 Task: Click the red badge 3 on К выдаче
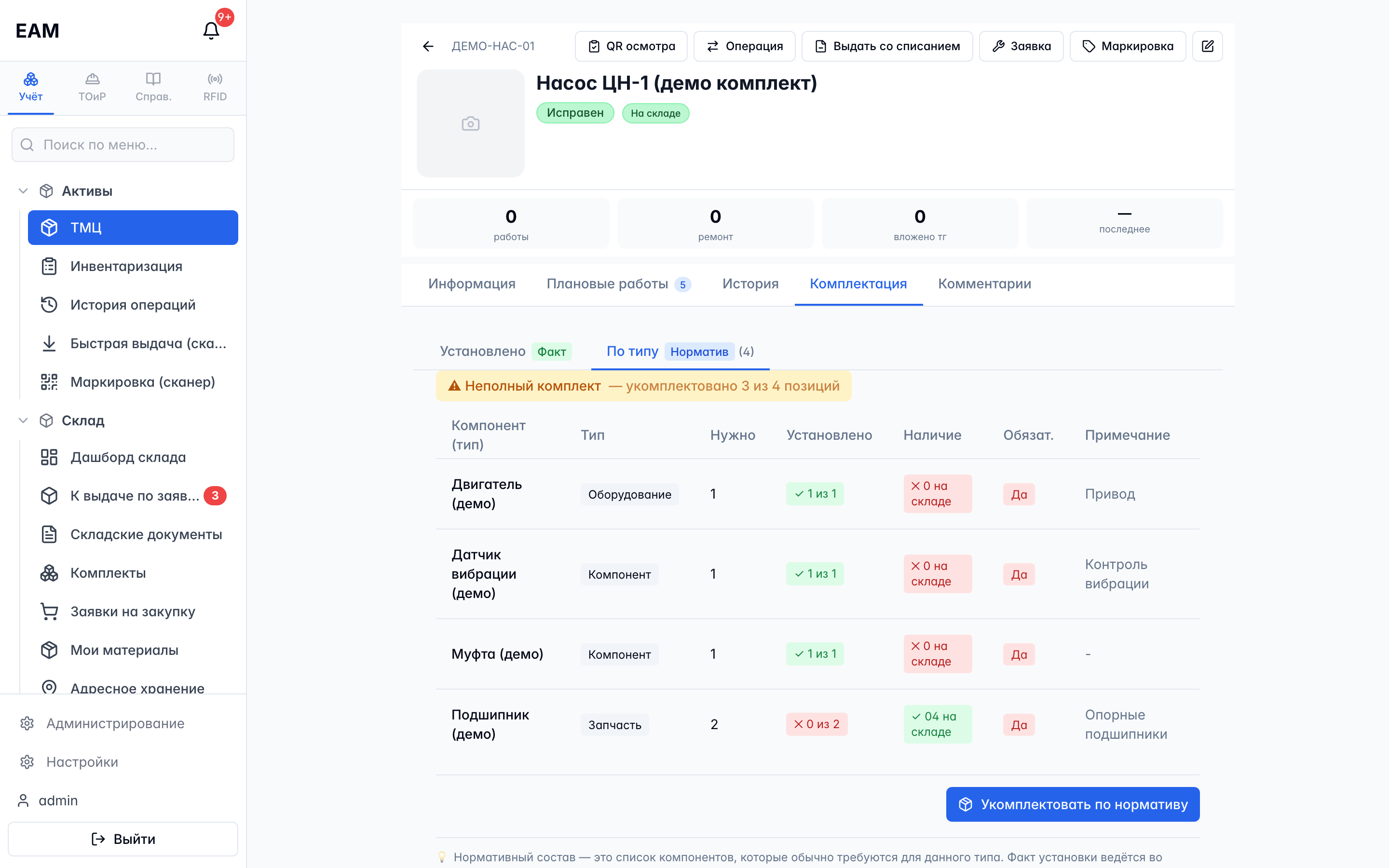coord(215,496)
